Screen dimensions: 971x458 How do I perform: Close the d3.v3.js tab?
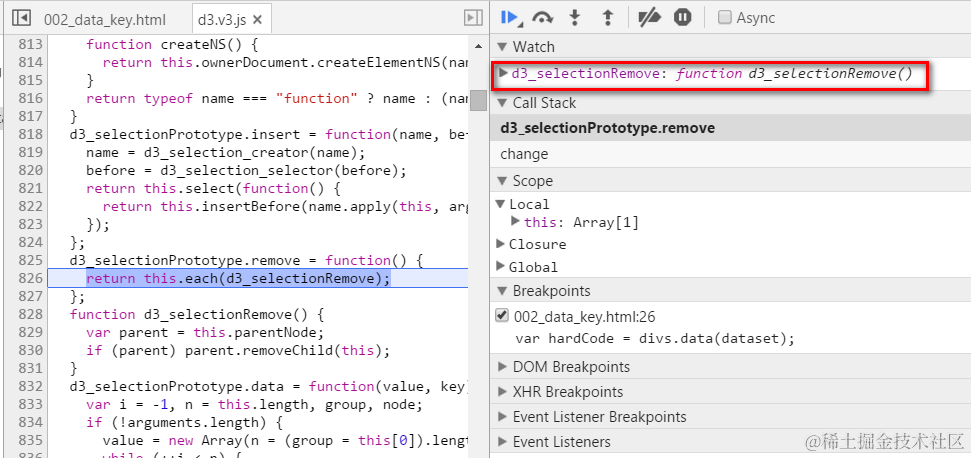(258, 20)
